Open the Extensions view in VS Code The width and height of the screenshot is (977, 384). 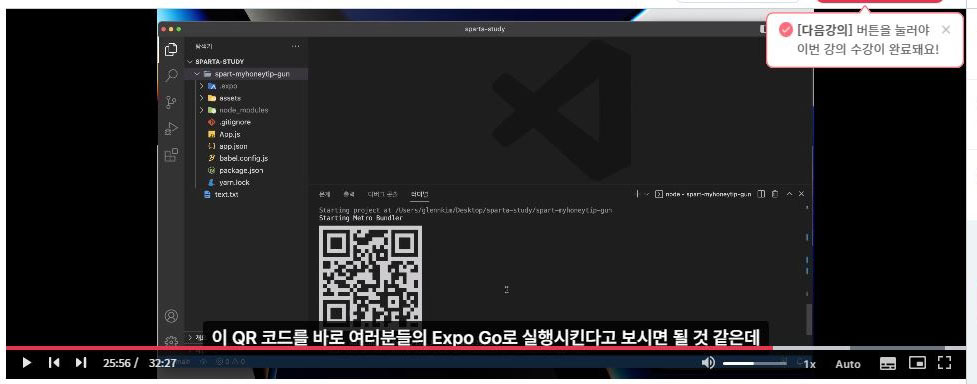coord(171,155)
